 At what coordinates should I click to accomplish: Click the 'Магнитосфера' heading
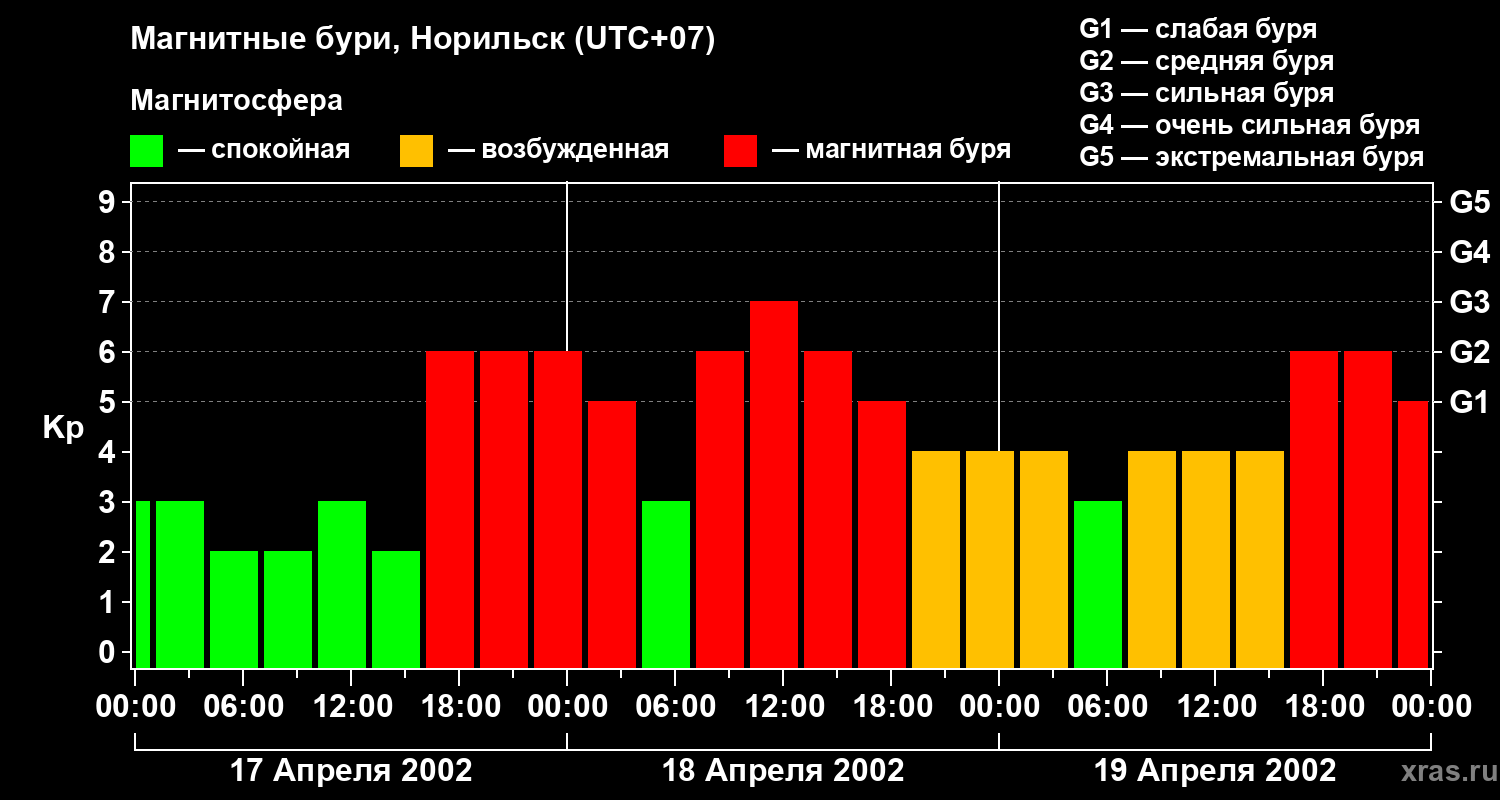(236, 101)
